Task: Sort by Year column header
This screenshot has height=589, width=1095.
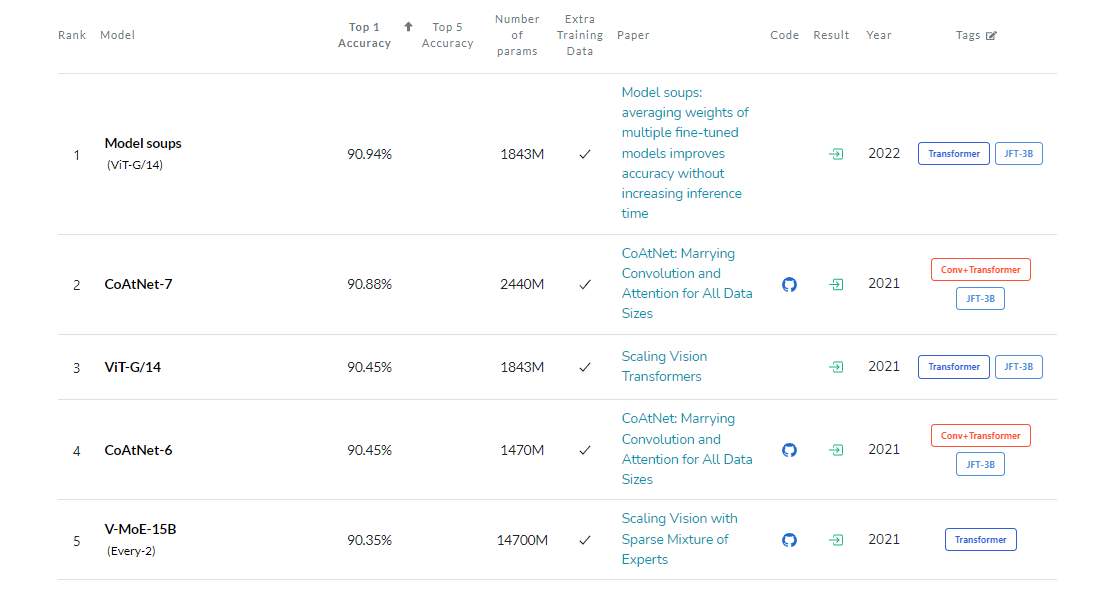Action: 879,35
